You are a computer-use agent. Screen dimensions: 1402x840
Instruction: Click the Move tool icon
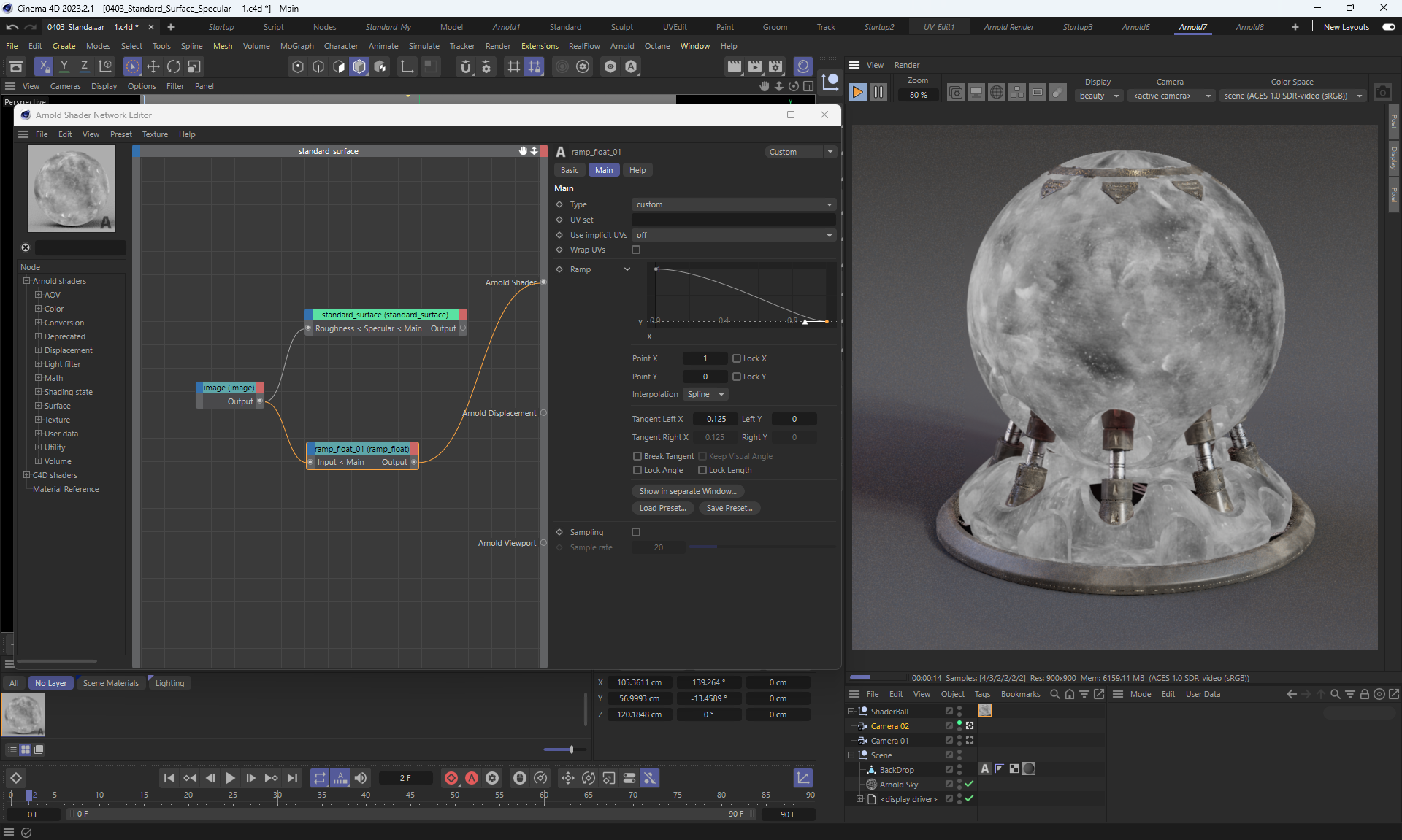tap(153, 66)
